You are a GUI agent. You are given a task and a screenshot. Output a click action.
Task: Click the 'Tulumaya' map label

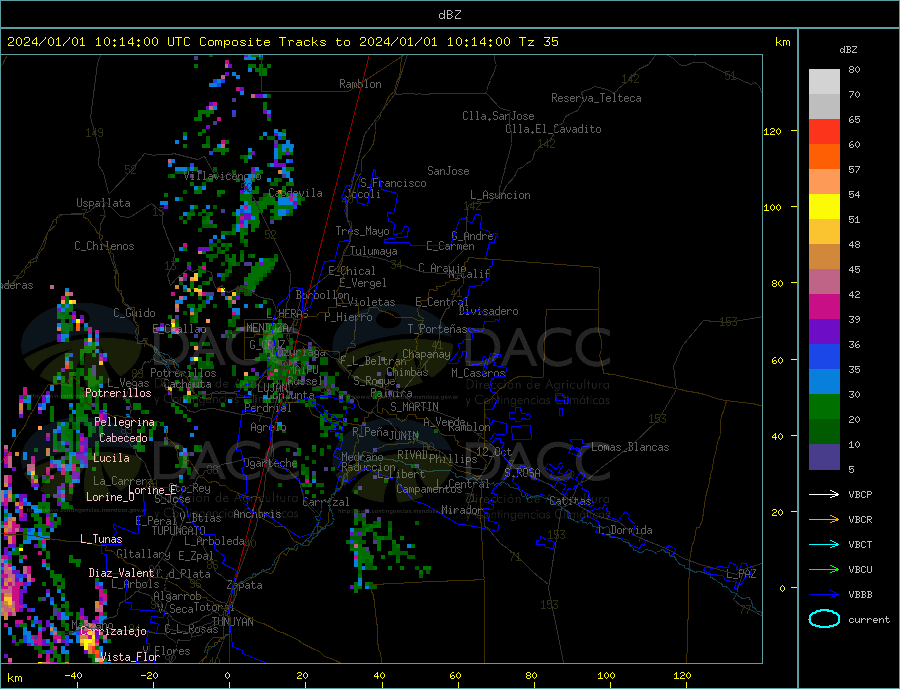[374, 251]
